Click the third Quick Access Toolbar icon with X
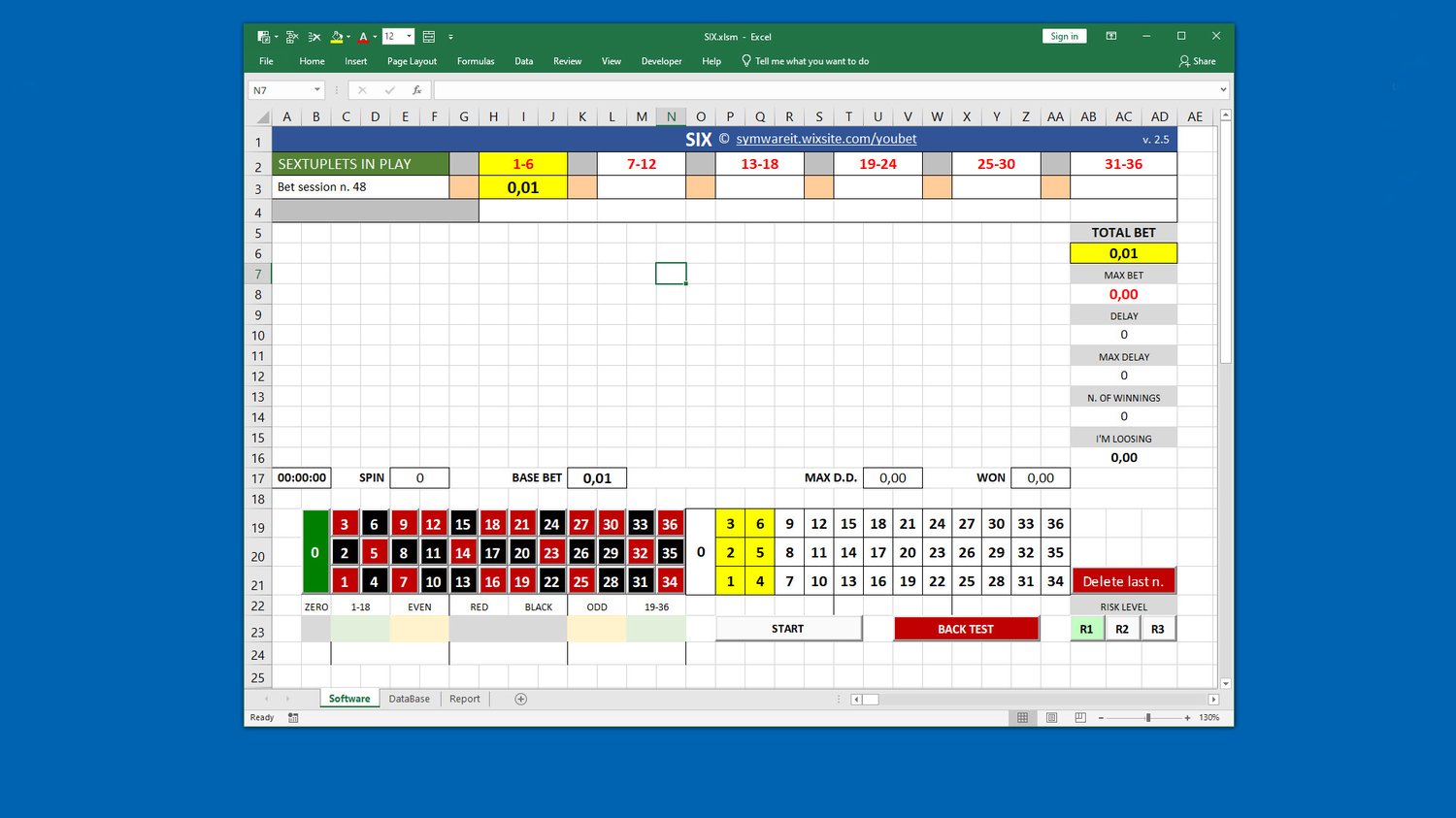 (x=314, y=37)
